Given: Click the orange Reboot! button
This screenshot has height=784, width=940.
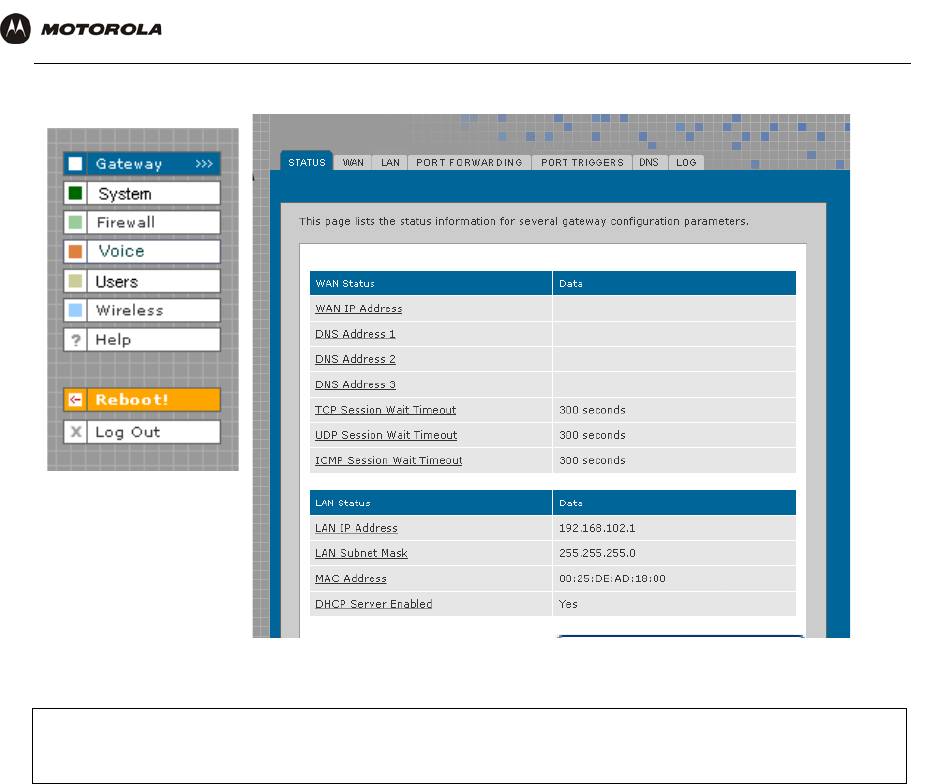Looking at the screenshot, I should 142,400.
